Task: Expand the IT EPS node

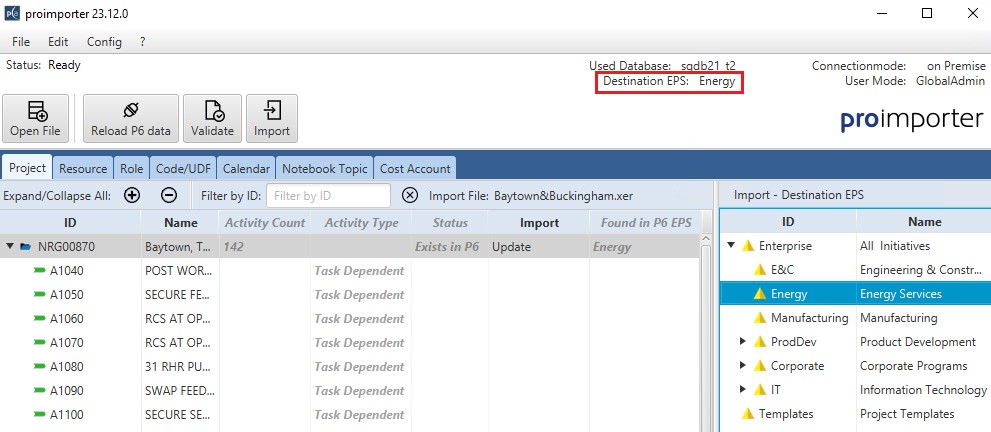Action: pyautogui.click(x=742, y=390)
